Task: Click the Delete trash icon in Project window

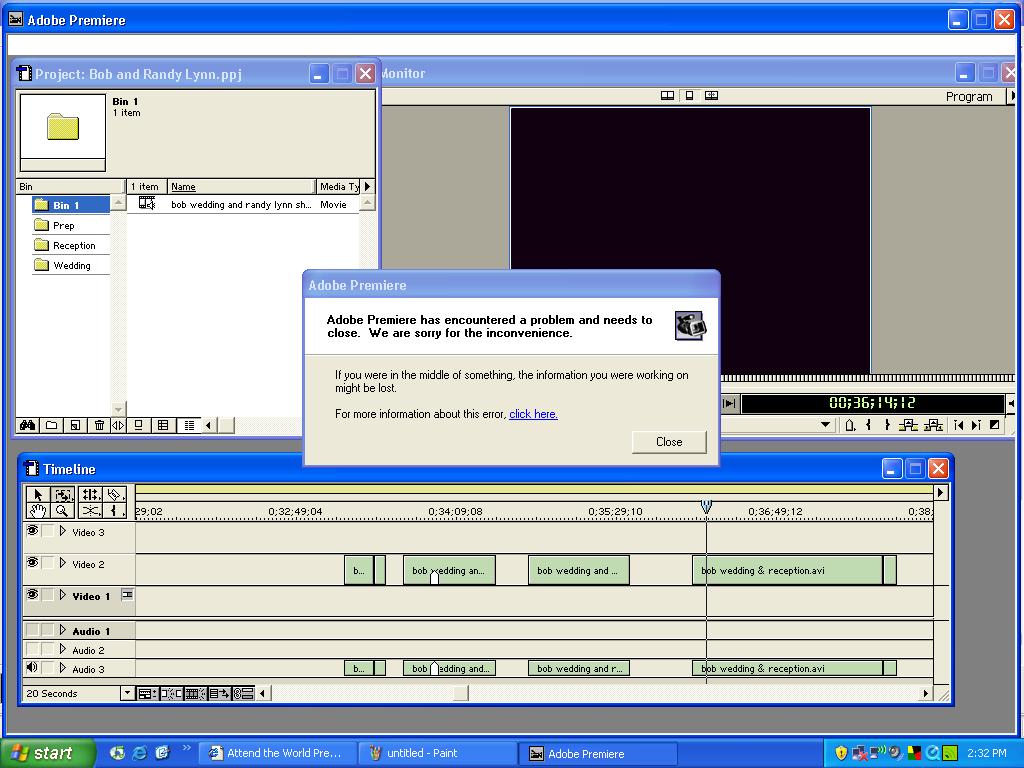Action: pyautogui.click(x=99, y=425)
